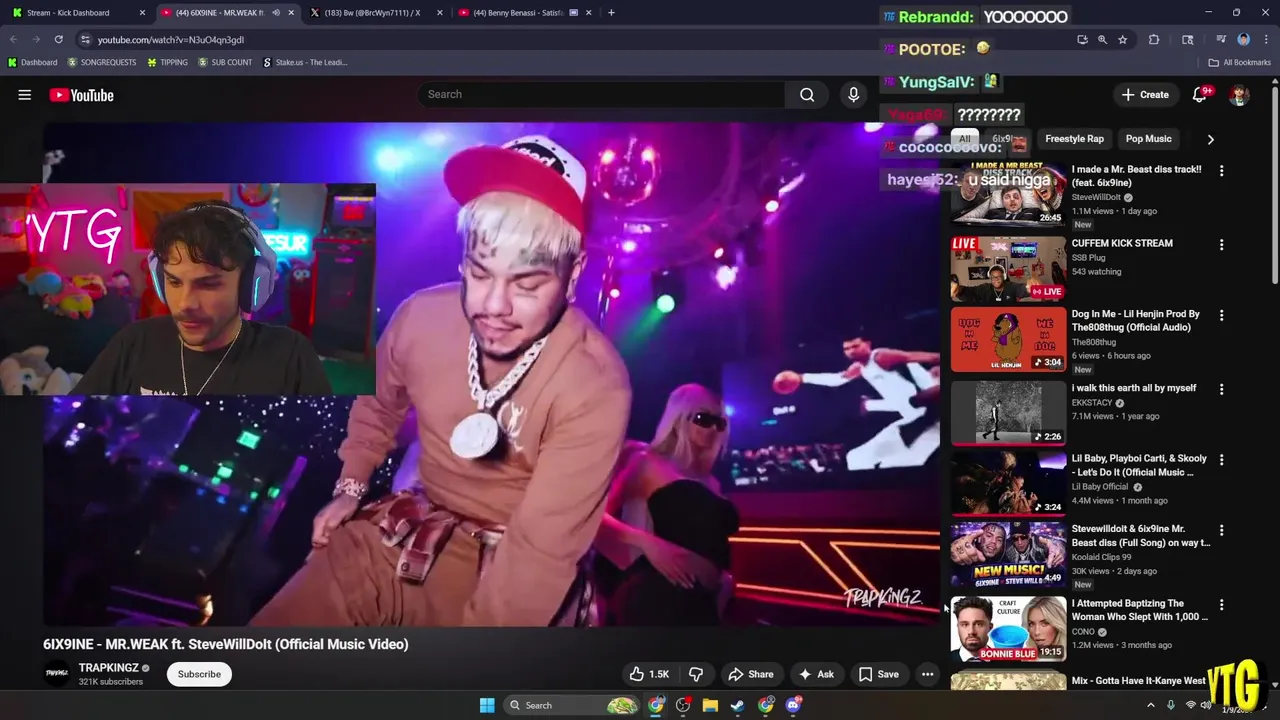Open the Bonnie Blue baptizing video thumbnail

[1008, 629]
